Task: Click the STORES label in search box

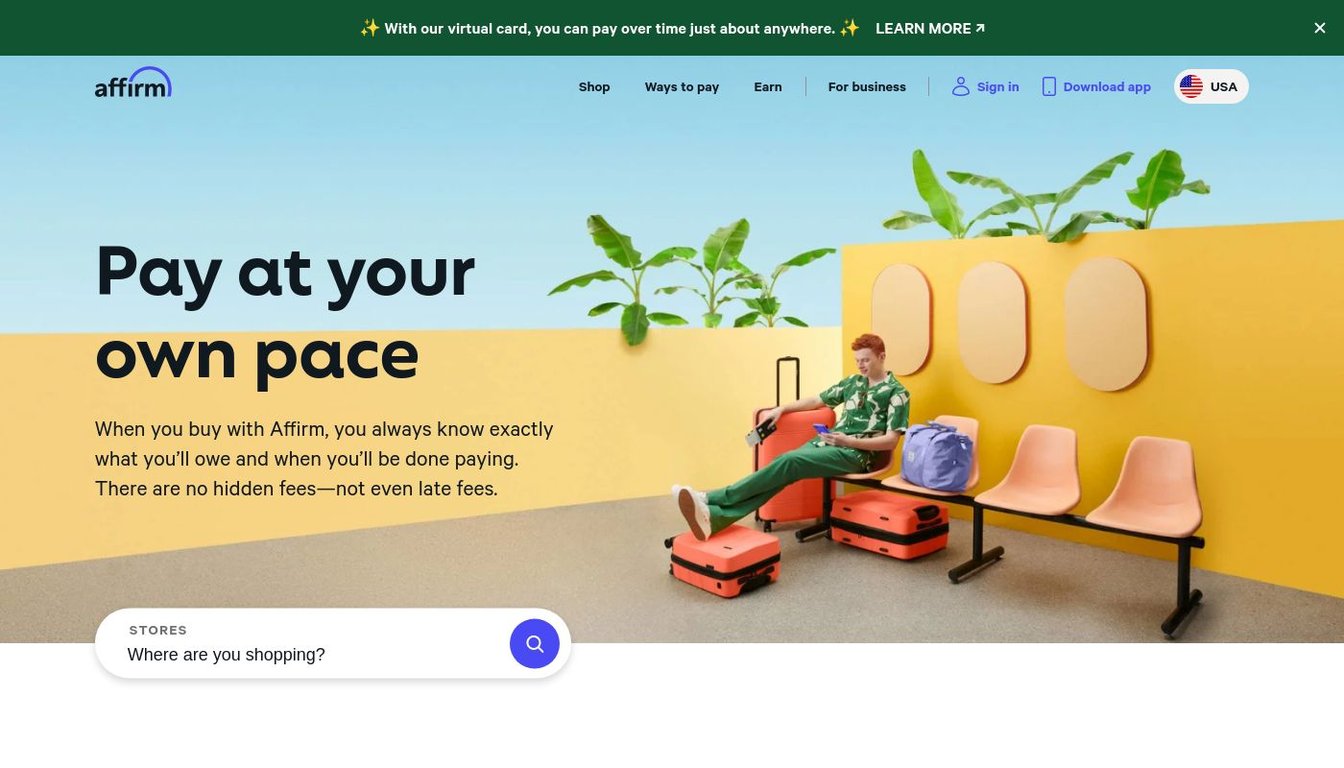Action: click(x=158, y=630)
